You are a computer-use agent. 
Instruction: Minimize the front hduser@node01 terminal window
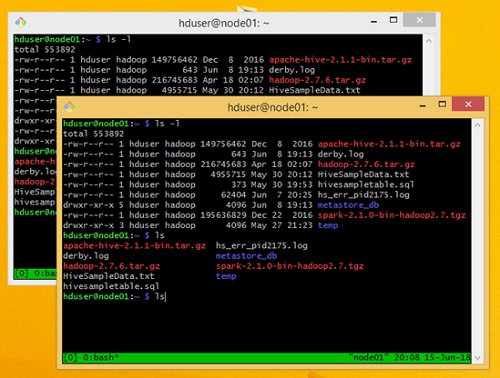pyautogui.click(x=423, y=106)
